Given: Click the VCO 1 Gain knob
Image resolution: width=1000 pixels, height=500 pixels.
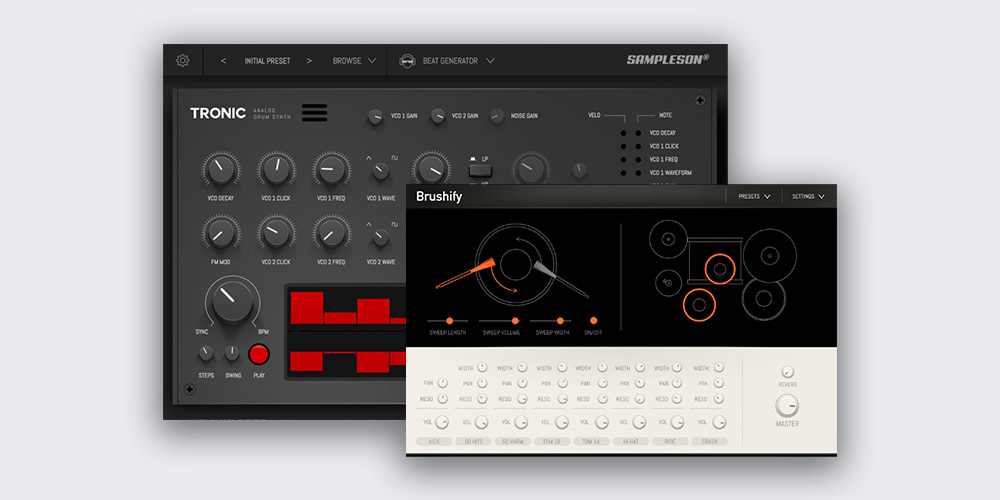Looking at the screenshot, I should coord(376,116).
